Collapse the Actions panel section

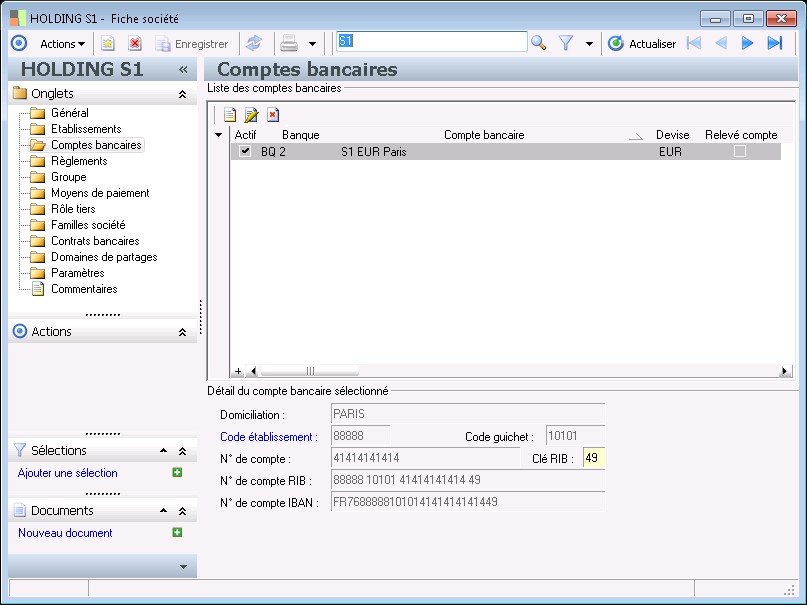pyautogui.click(x=182, y=332)
